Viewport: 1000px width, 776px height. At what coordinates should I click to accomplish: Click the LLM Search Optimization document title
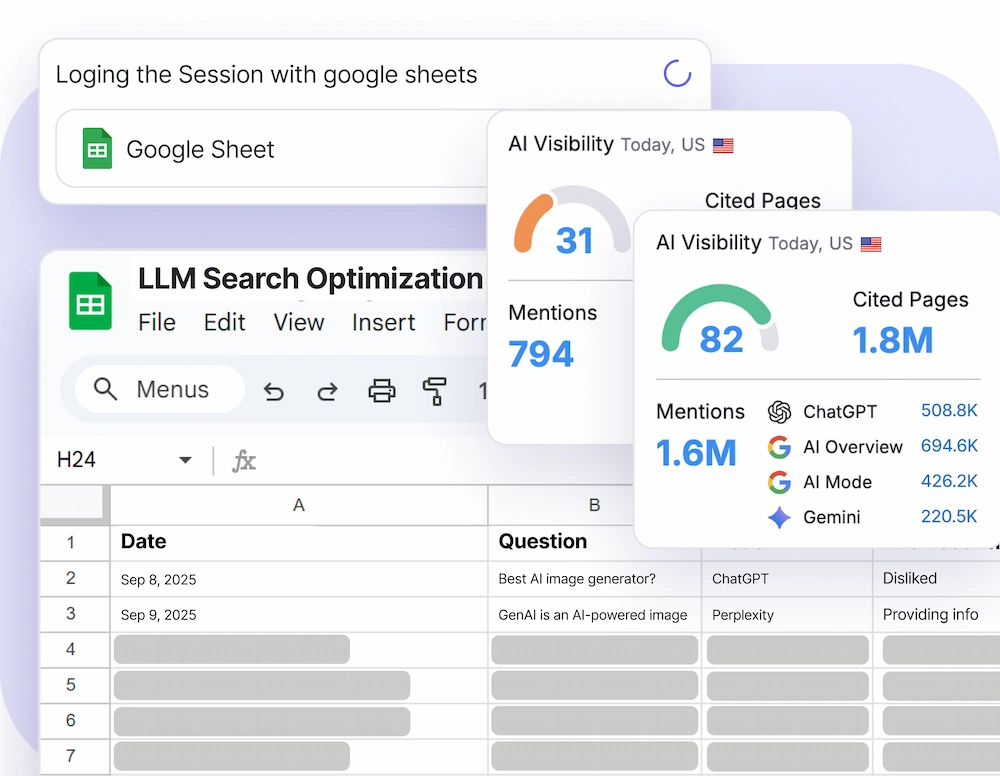(311, 279)
